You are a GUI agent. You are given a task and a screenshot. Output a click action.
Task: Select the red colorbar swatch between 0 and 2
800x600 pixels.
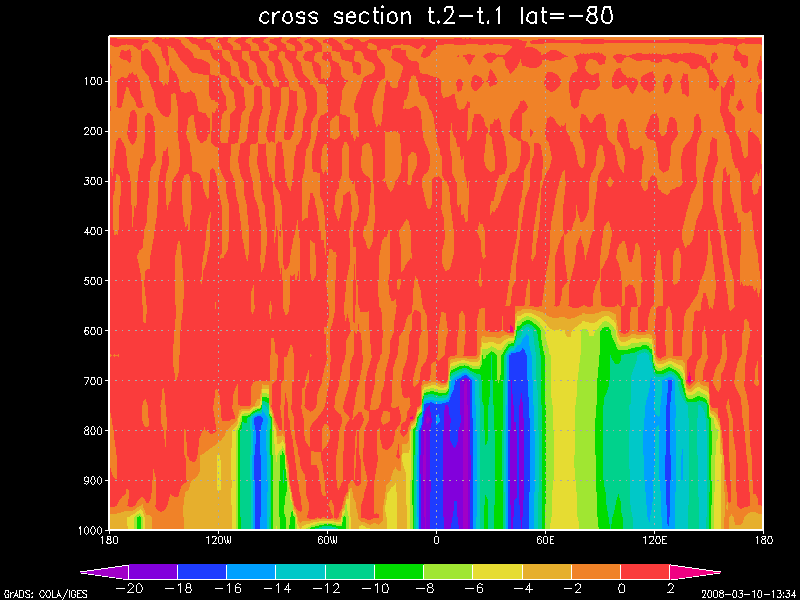(645, 571)
